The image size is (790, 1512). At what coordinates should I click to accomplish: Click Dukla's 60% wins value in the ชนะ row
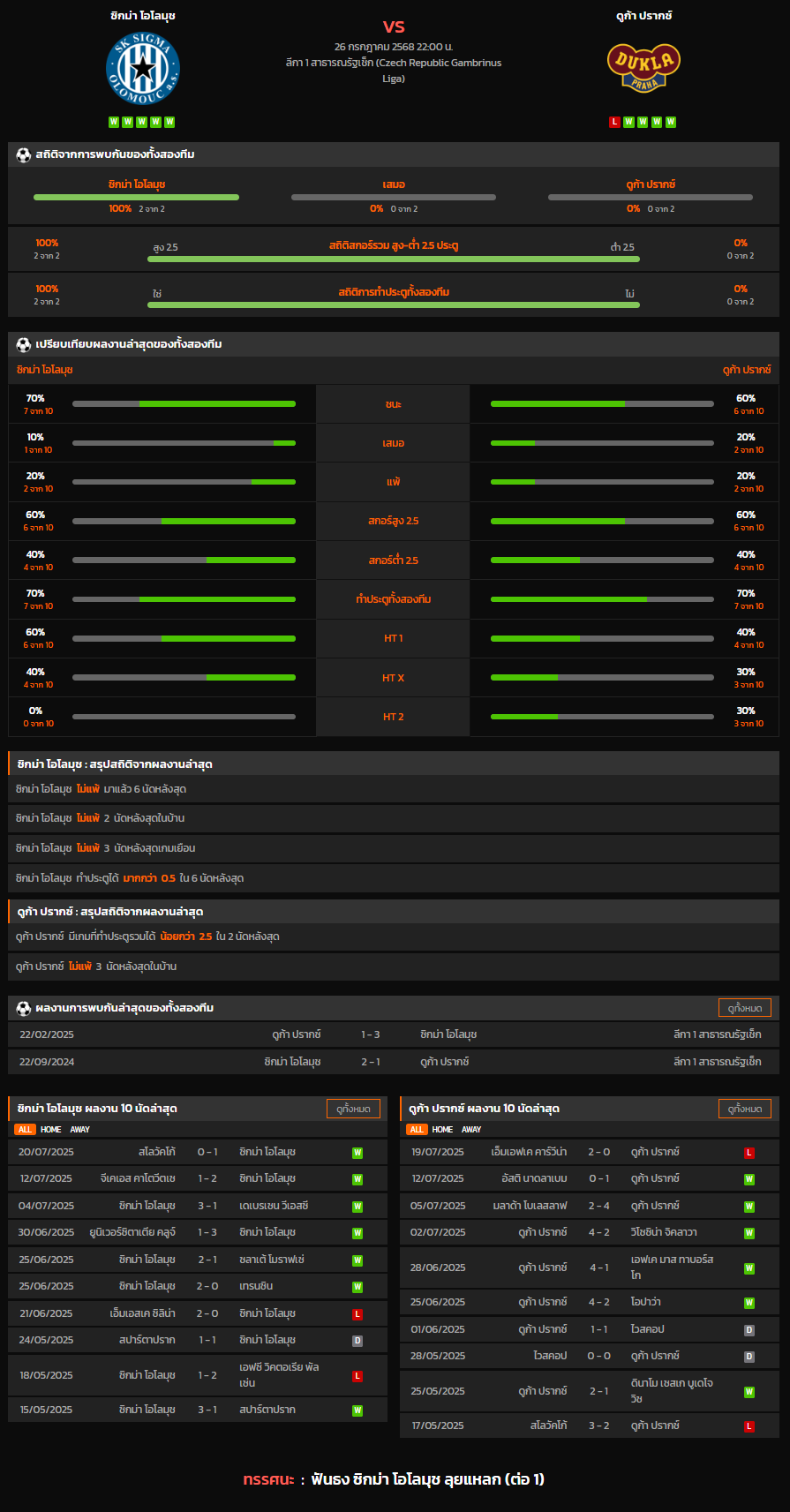pyautogui.click(x=746, y=399)
